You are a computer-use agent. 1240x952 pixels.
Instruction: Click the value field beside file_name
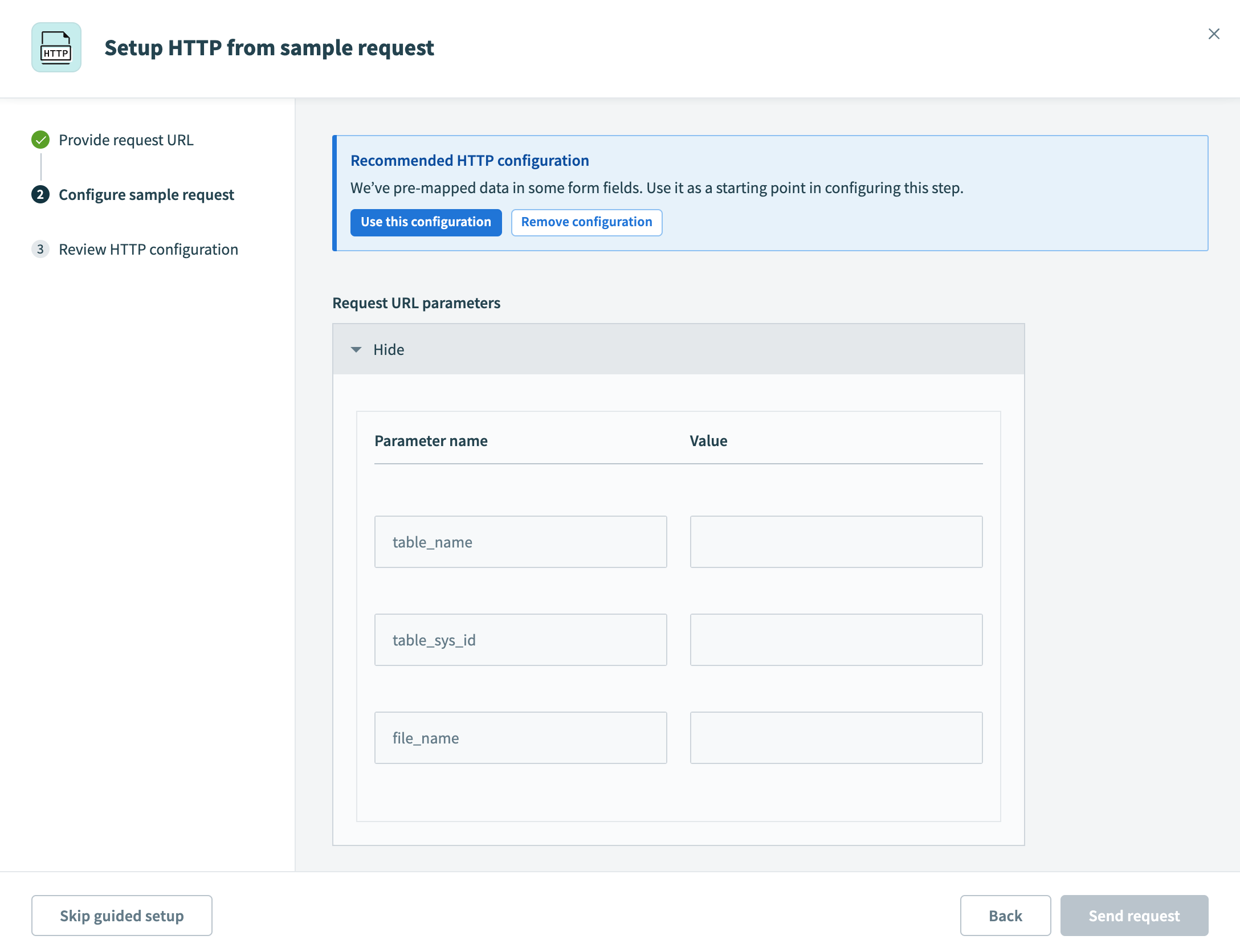tap(835, 737)
